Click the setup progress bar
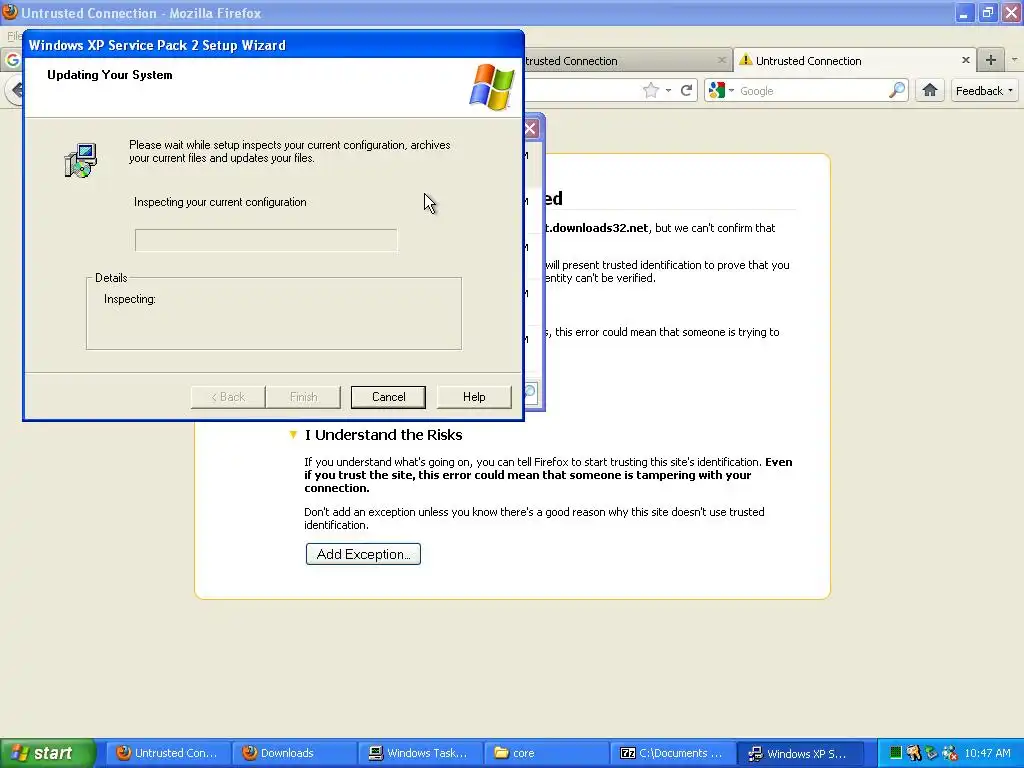The height and width of the screenshot is (768, 1024). [x=266, y=240]
